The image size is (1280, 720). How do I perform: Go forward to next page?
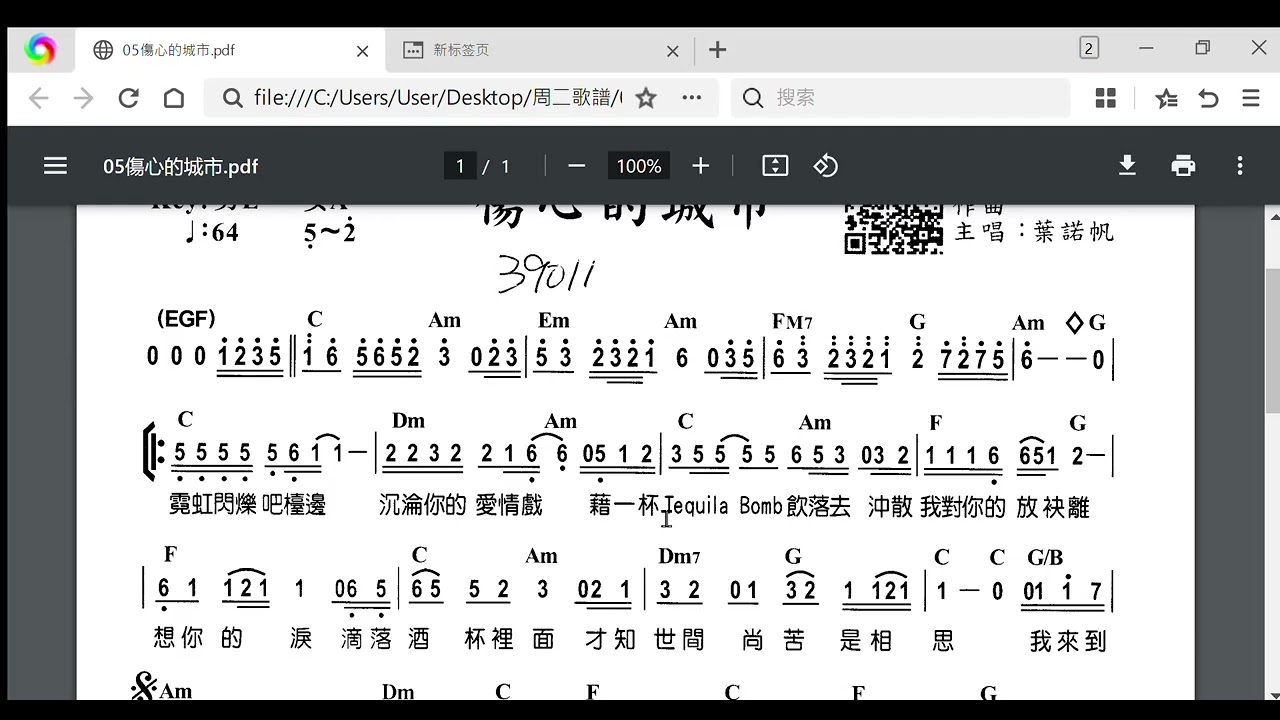83,98
